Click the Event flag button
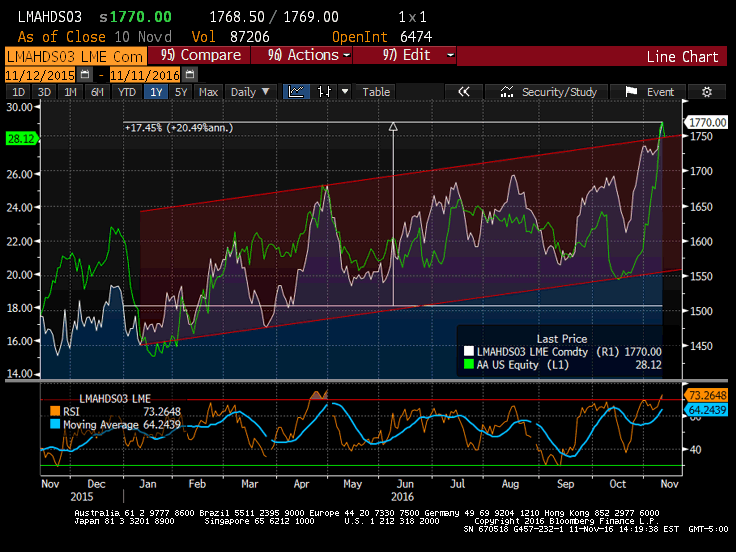The width and height of the screenshot is (736, 552). [x=650, y=92]
